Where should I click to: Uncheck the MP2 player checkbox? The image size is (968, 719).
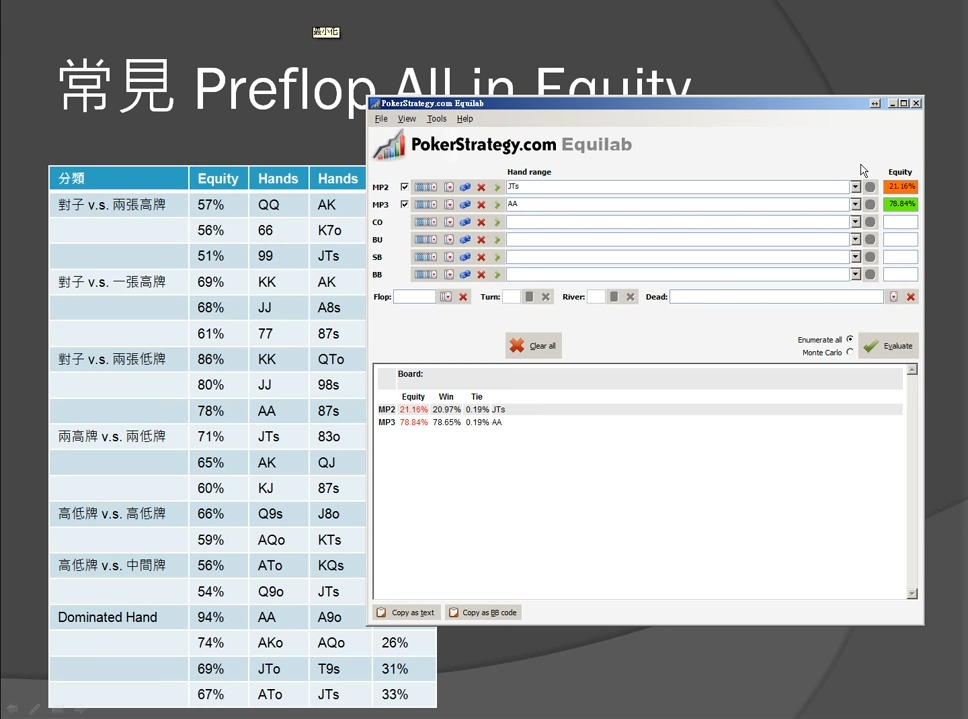(404, 186)
